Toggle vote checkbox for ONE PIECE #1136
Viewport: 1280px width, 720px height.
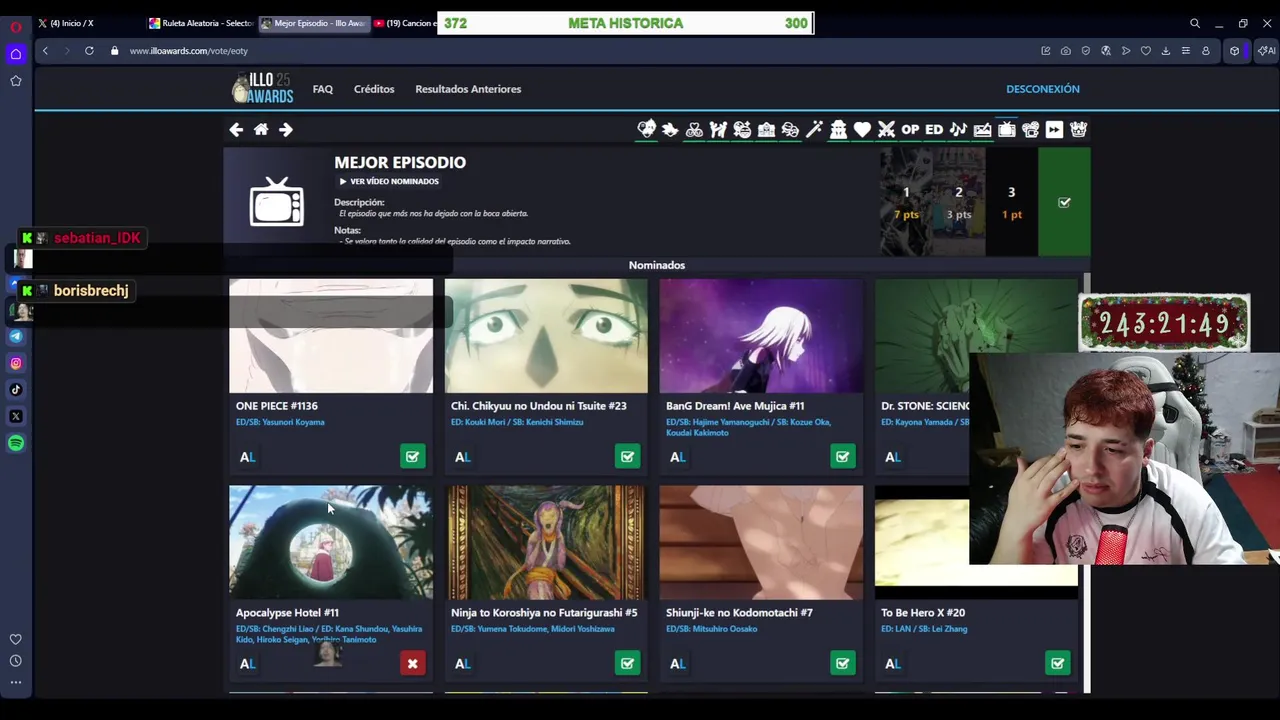412,457
